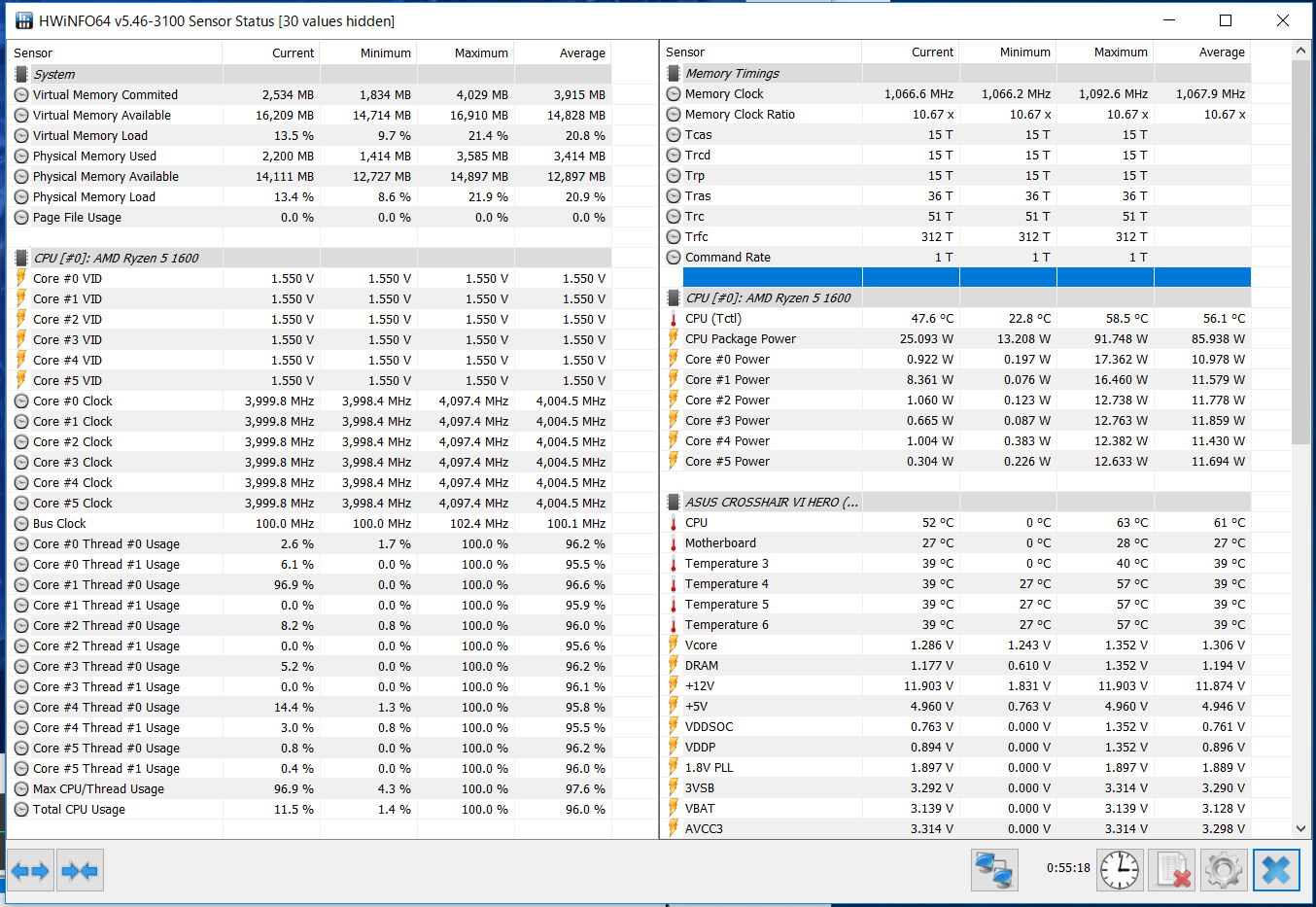Screen dimensions: 1316x907
Task: Open sensor settings gear icon
Action: tap(1224, 869)
